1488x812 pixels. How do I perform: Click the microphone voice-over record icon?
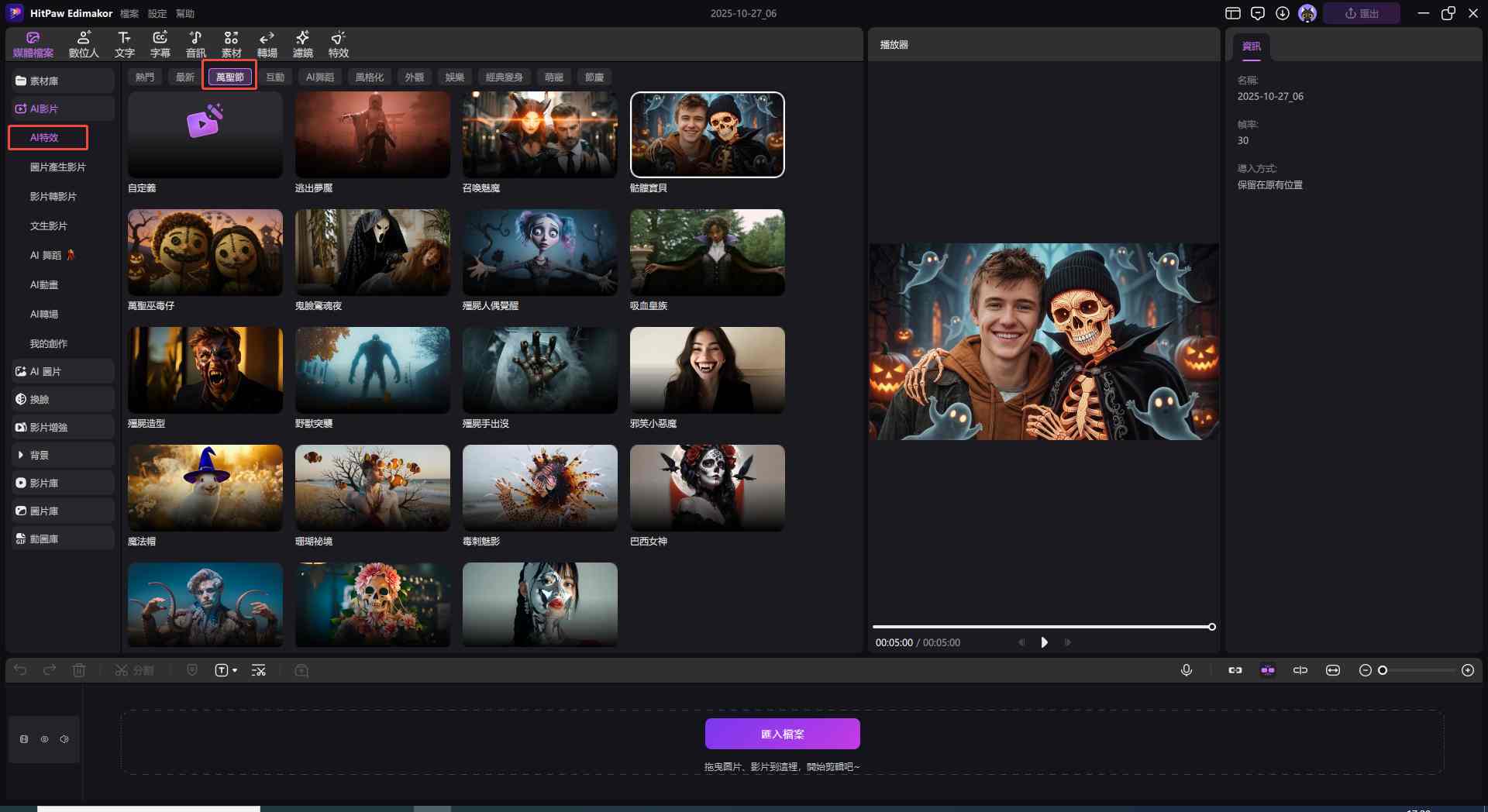[1186, 670]
